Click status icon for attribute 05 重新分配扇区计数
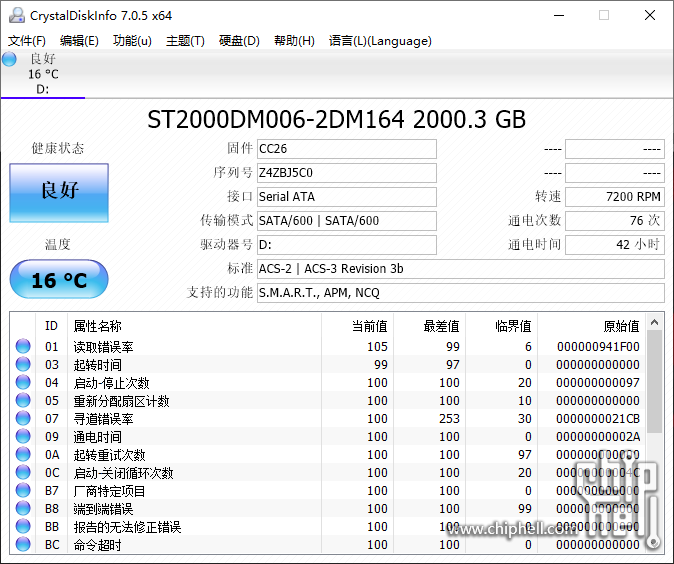 23,401
